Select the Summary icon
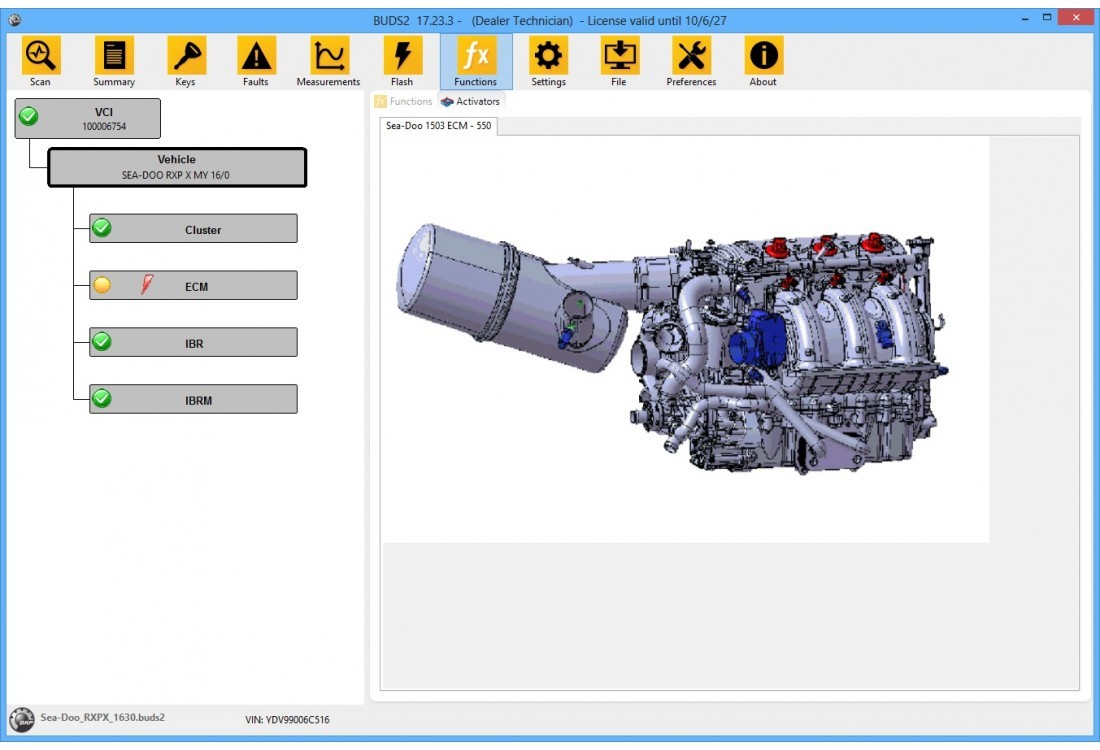 (112, 58)
